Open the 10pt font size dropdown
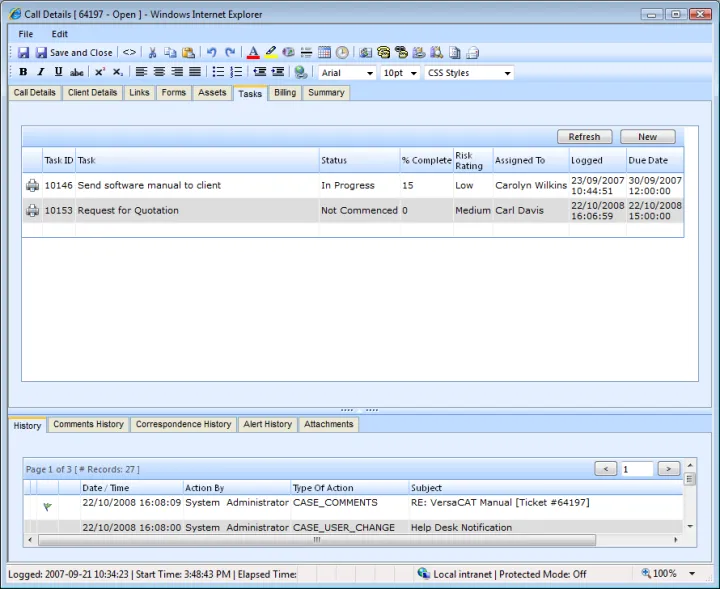Image resolution: width=720 pixels, height=589 pixels. [399, 73]
